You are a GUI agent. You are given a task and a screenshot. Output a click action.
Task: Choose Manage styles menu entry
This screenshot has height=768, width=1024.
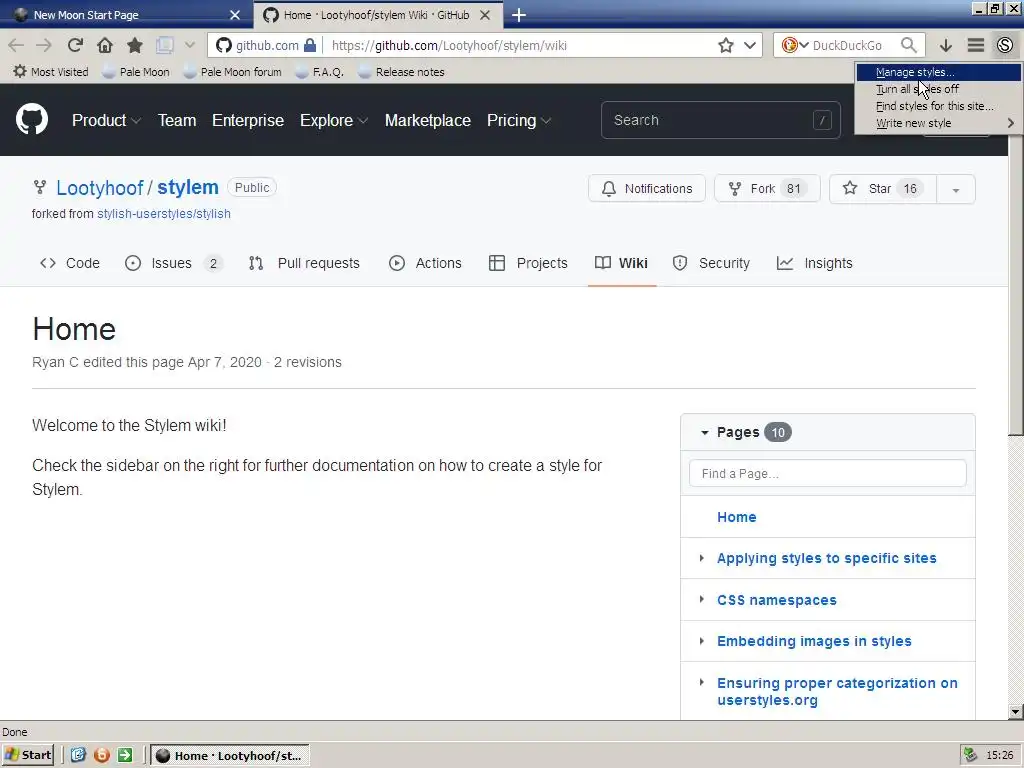tap(938, 72)
